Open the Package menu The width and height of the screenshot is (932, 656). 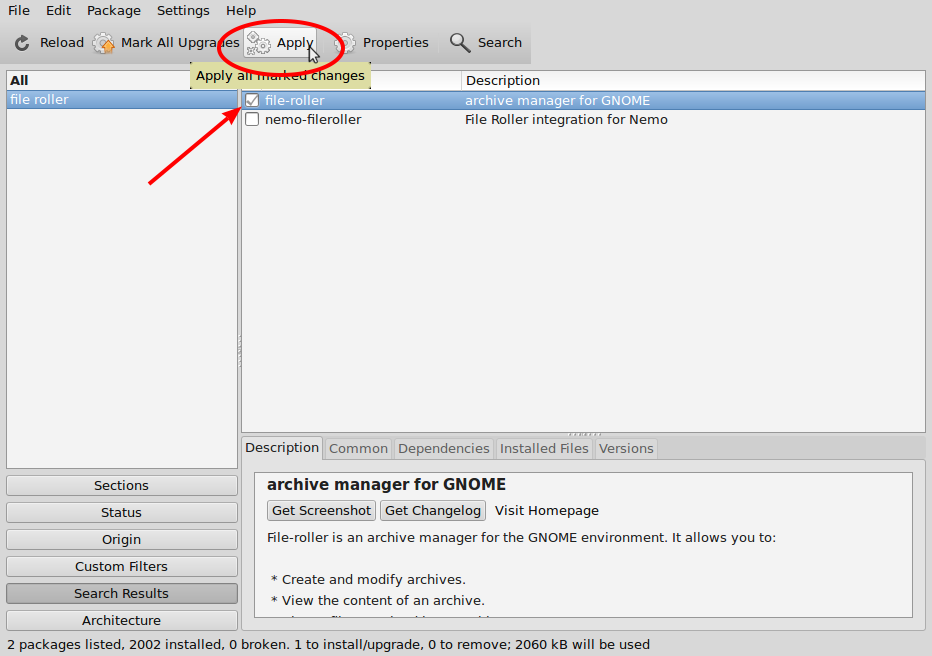point(114,11)
